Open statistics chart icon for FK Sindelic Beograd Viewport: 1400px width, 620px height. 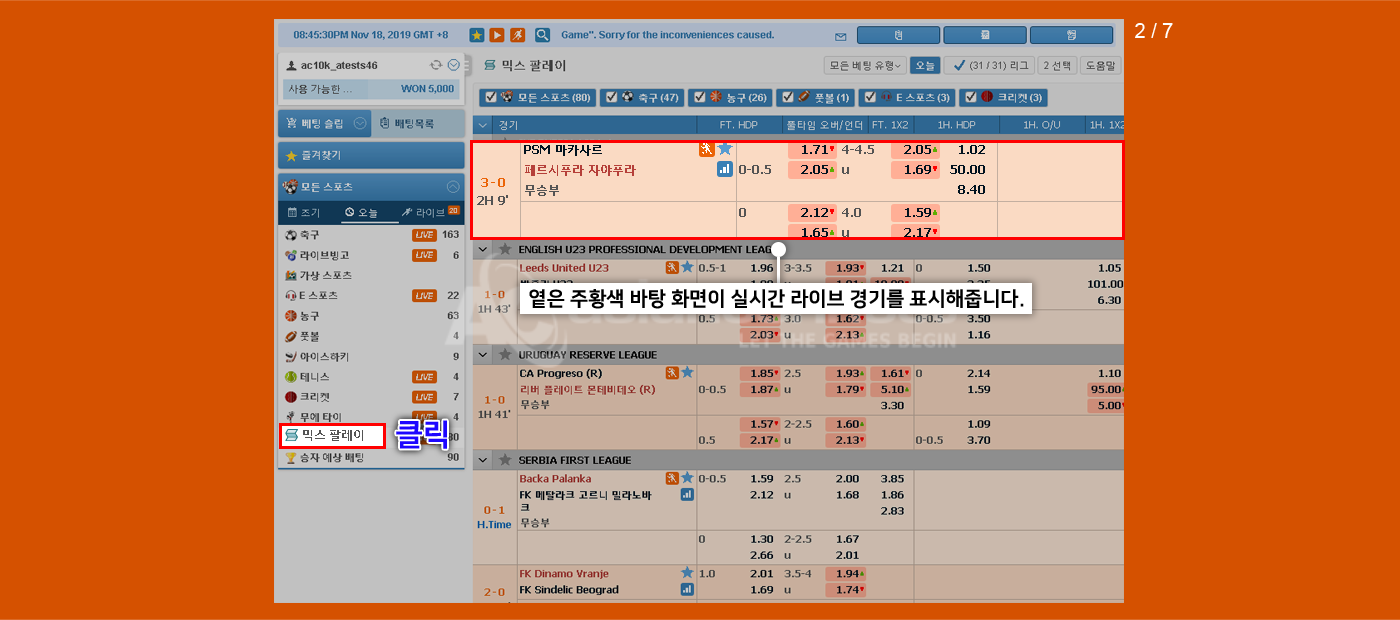click(x=687, y=589)
